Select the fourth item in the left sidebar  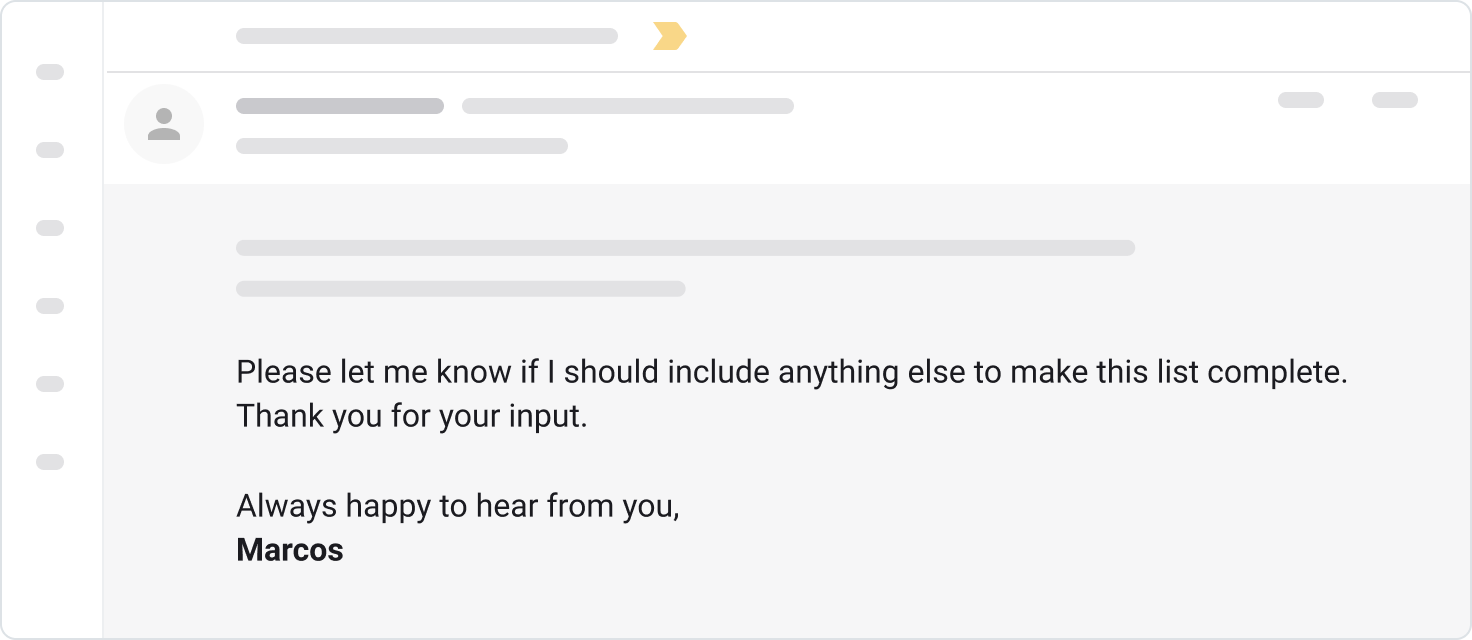50,306
